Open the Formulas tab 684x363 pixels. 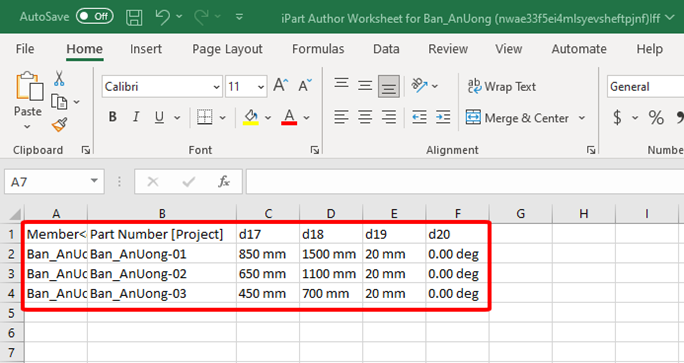coord(318,49)
